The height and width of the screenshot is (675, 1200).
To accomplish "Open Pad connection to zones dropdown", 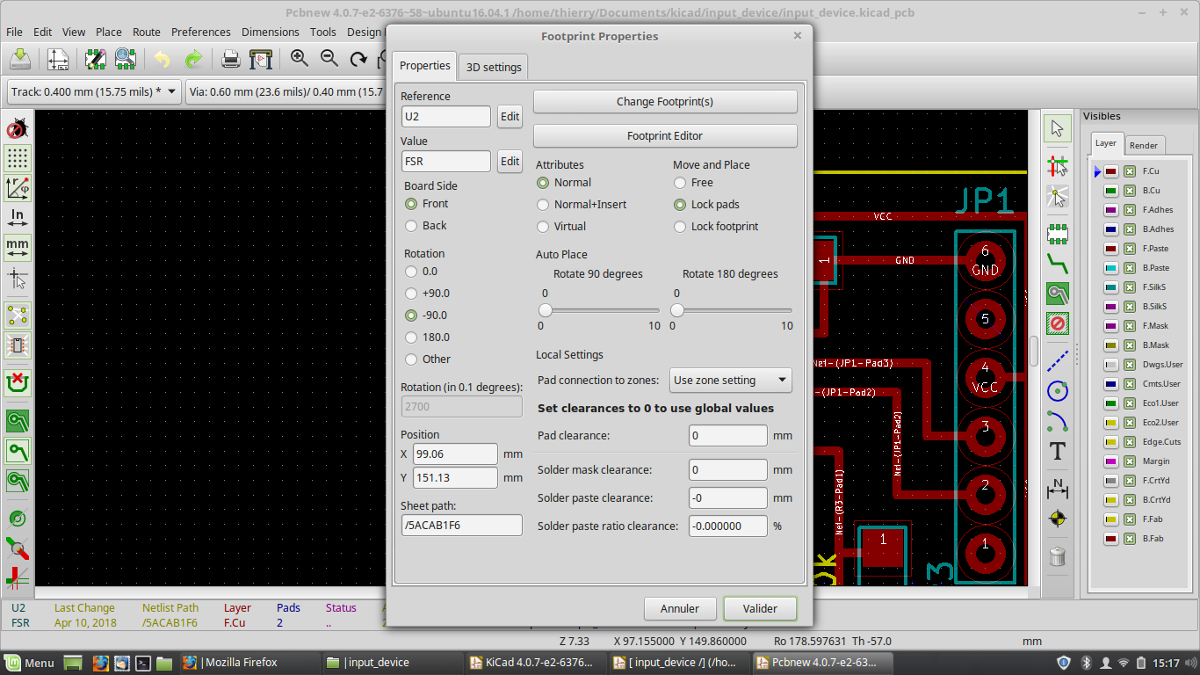I will point(730,380).
